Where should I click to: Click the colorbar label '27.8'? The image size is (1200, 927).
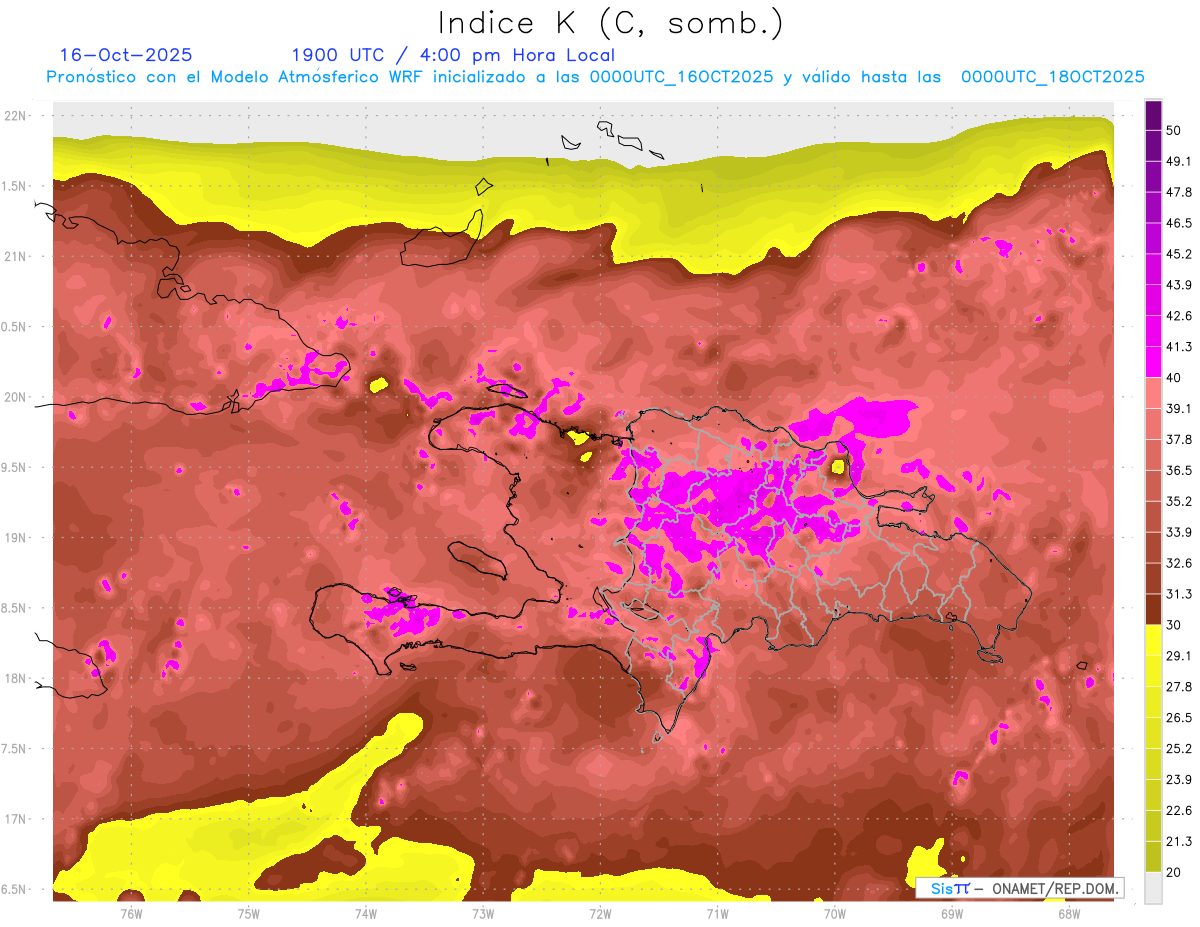point(1179,687)
